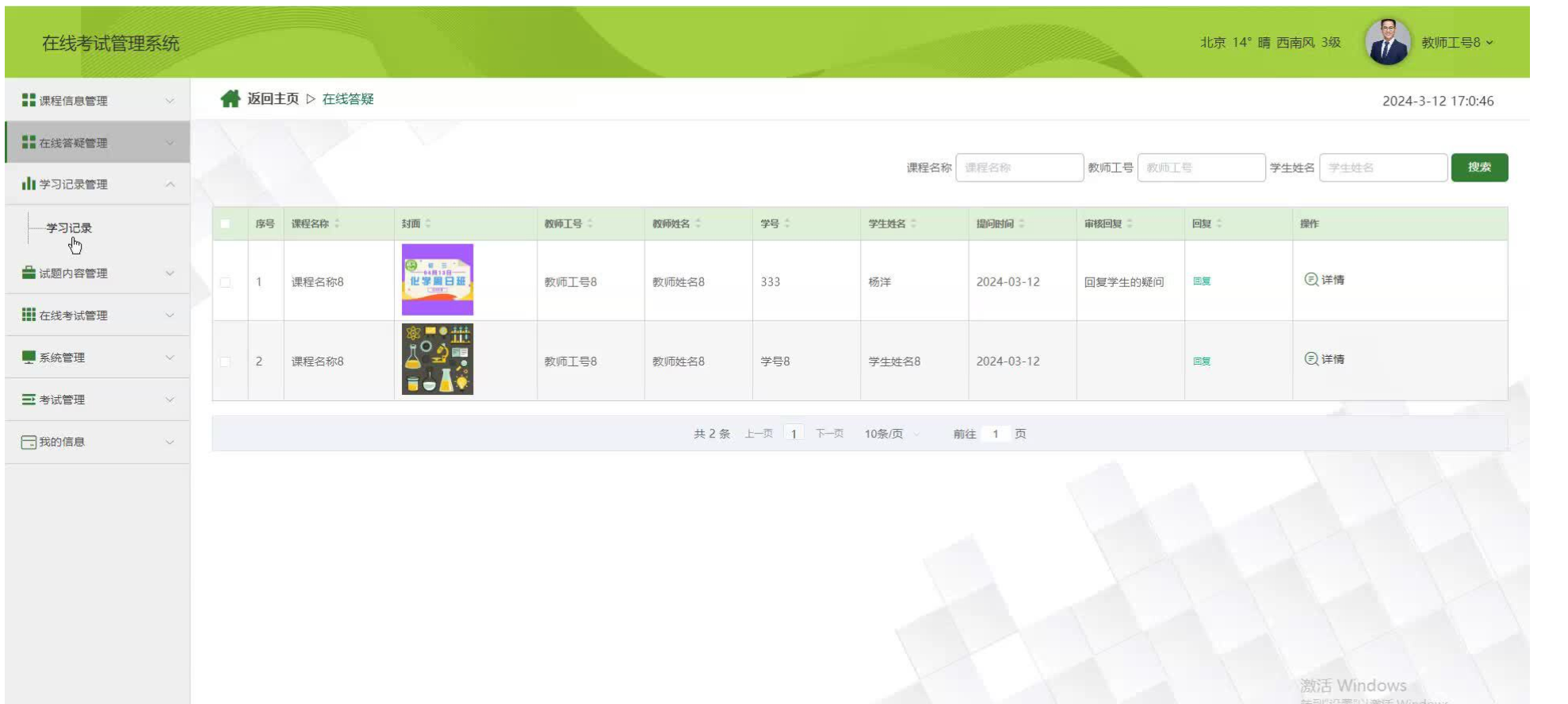Focus the 学生姓名 search input
Image resolution: width=1568 pixels, height=704 pixels.
pyautogui.click(x=1383, y=167)
